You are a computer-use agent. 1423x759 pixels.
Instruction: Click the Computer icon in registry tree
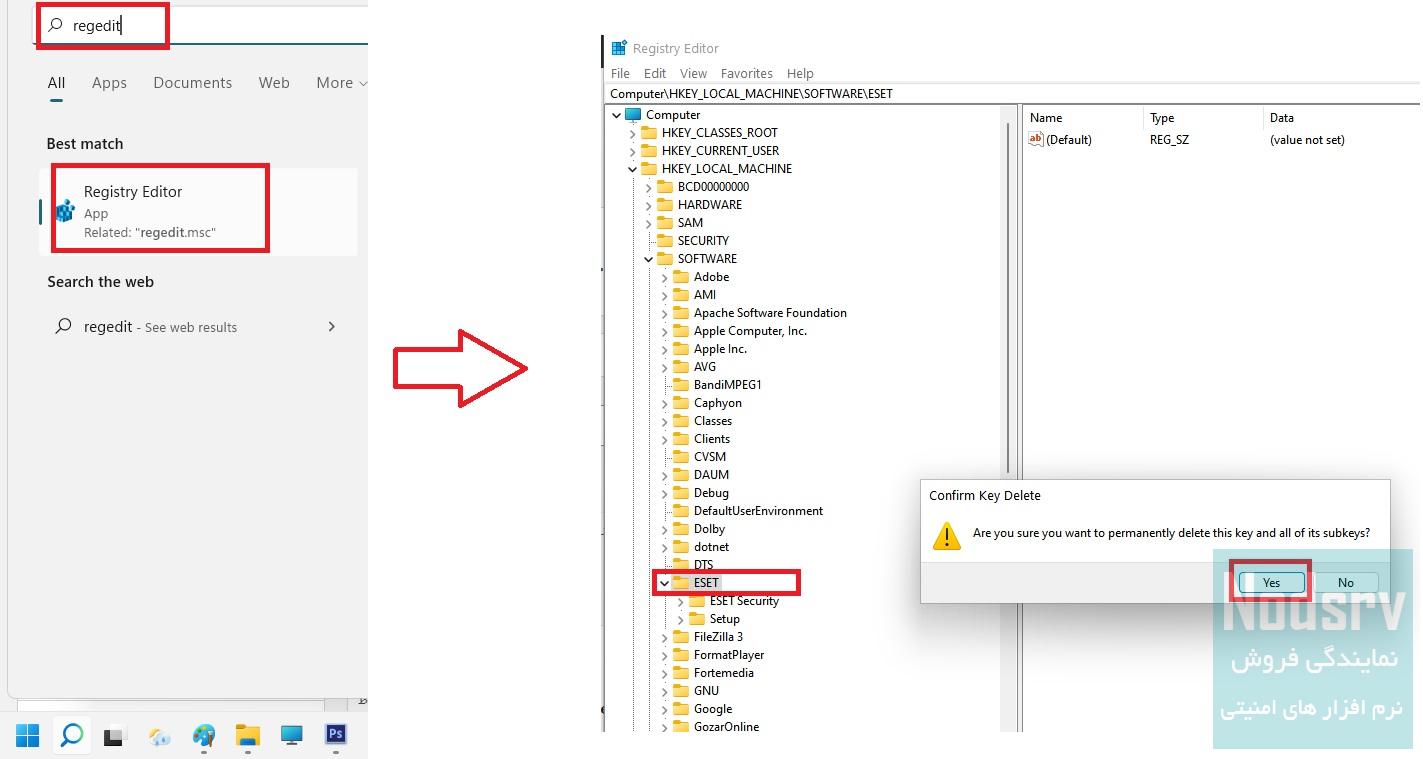[633, 115]
